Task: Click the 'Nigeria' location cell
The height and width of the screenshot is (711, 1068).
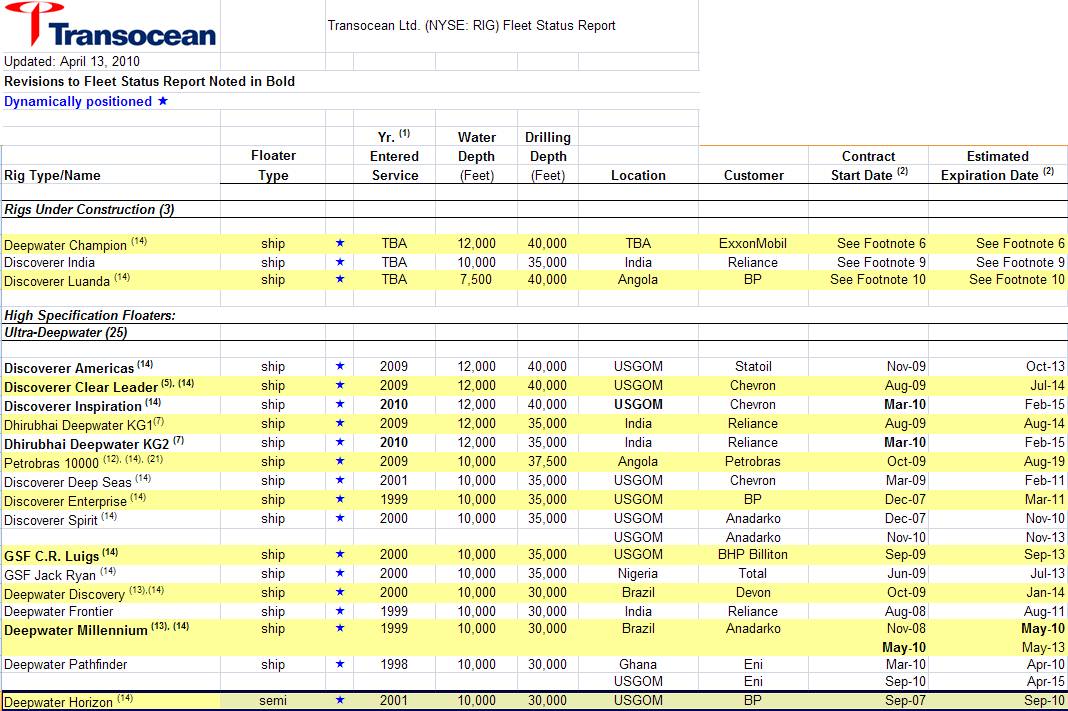Action: pos(638,573)
